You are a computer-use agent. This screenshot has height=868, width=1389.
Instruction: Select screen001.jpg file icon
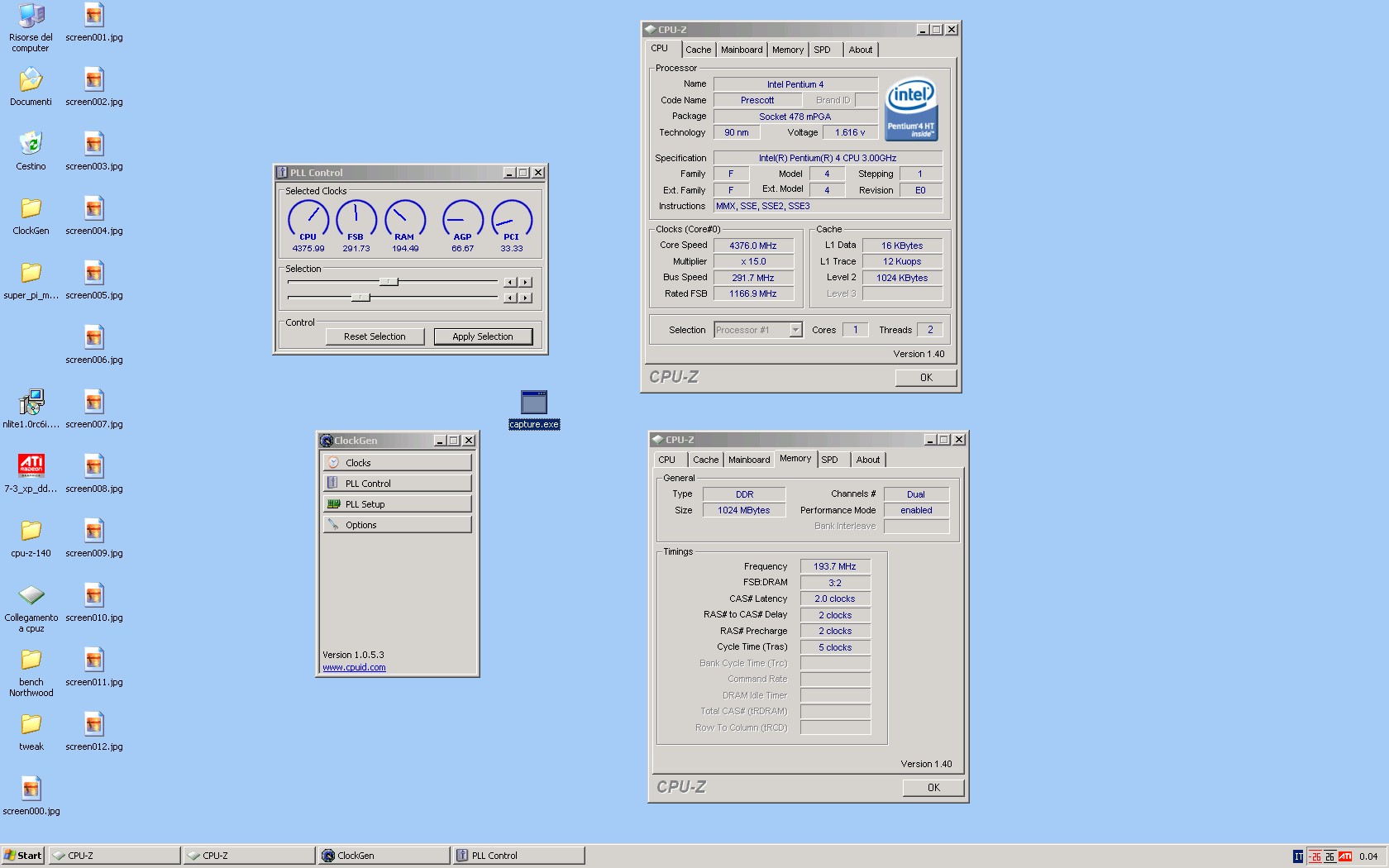pos(94,16)
